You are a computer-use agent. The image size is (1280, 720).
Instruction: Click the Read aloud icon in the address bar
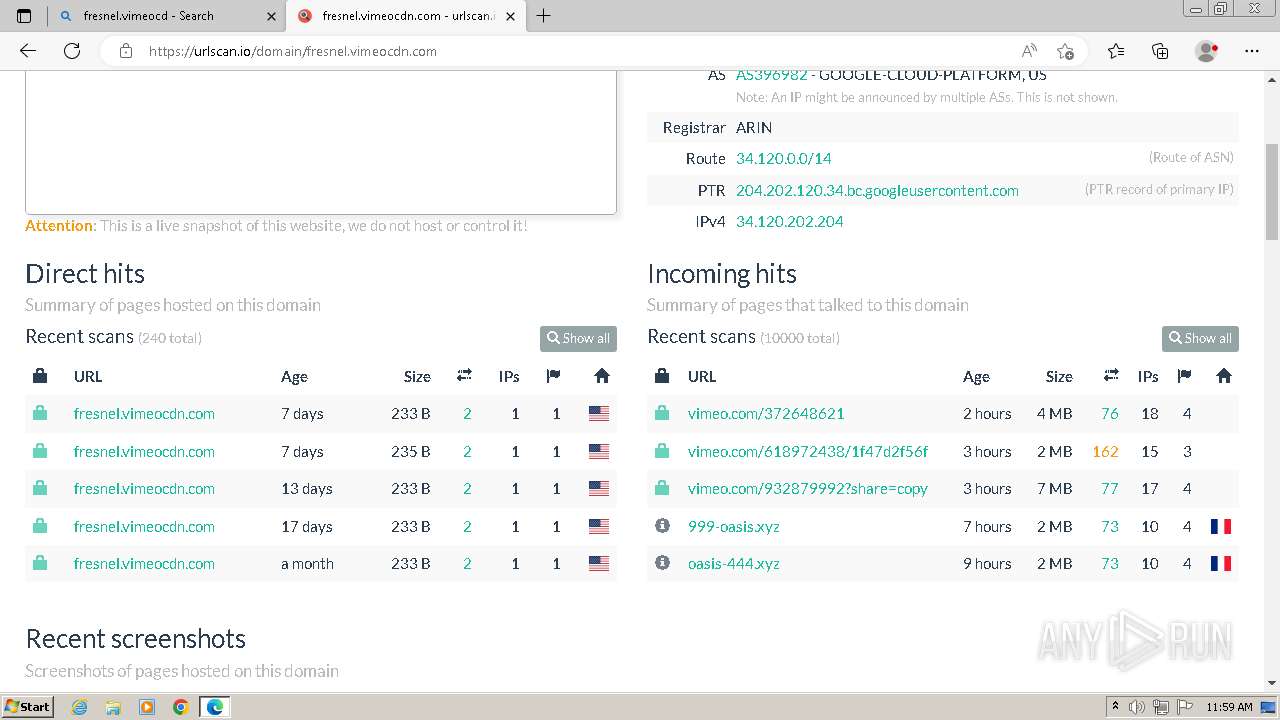pos(1029,51)
